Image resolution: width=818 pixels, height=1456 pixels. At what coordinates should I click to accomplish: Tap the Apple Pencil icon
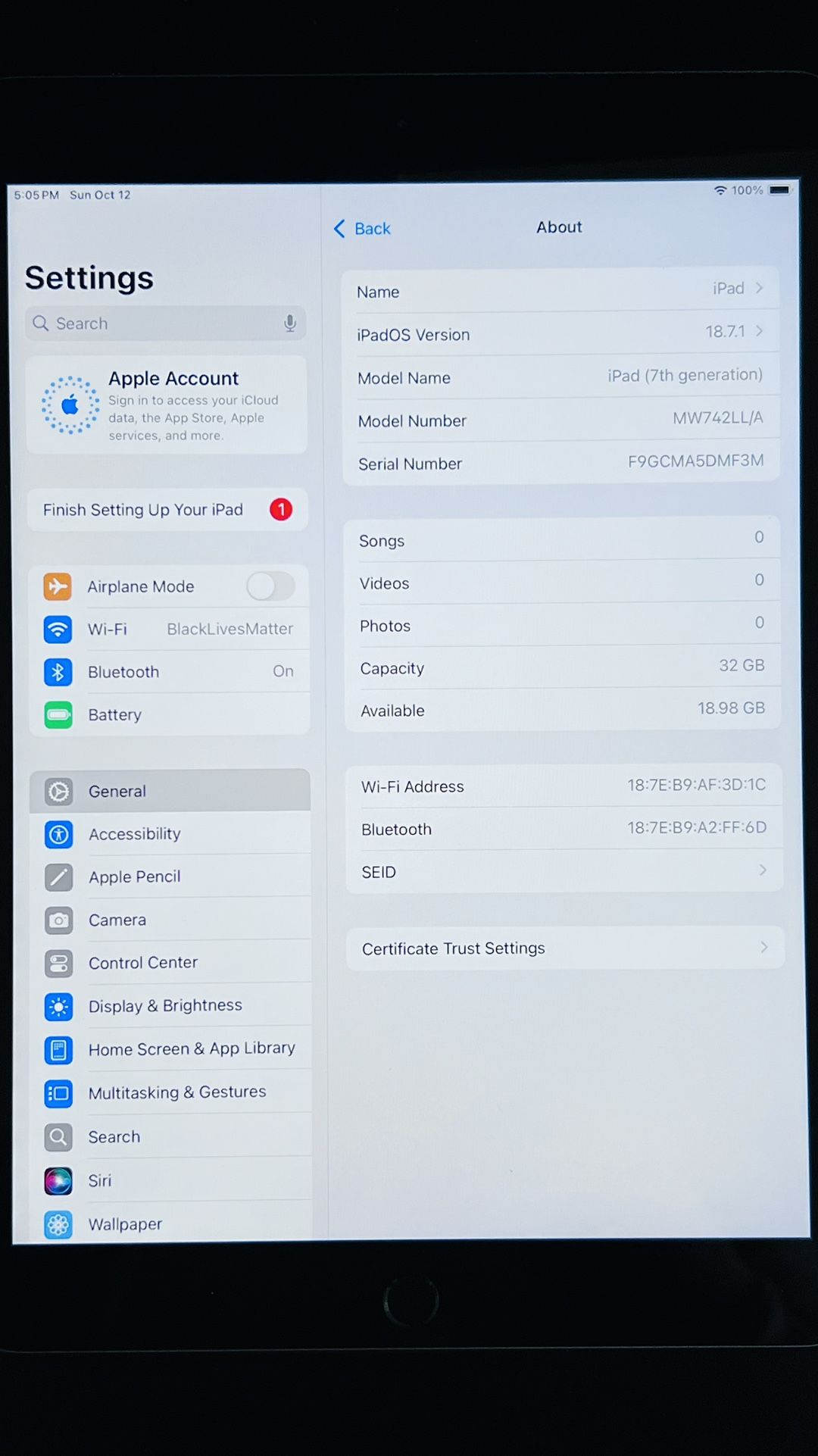58,877
